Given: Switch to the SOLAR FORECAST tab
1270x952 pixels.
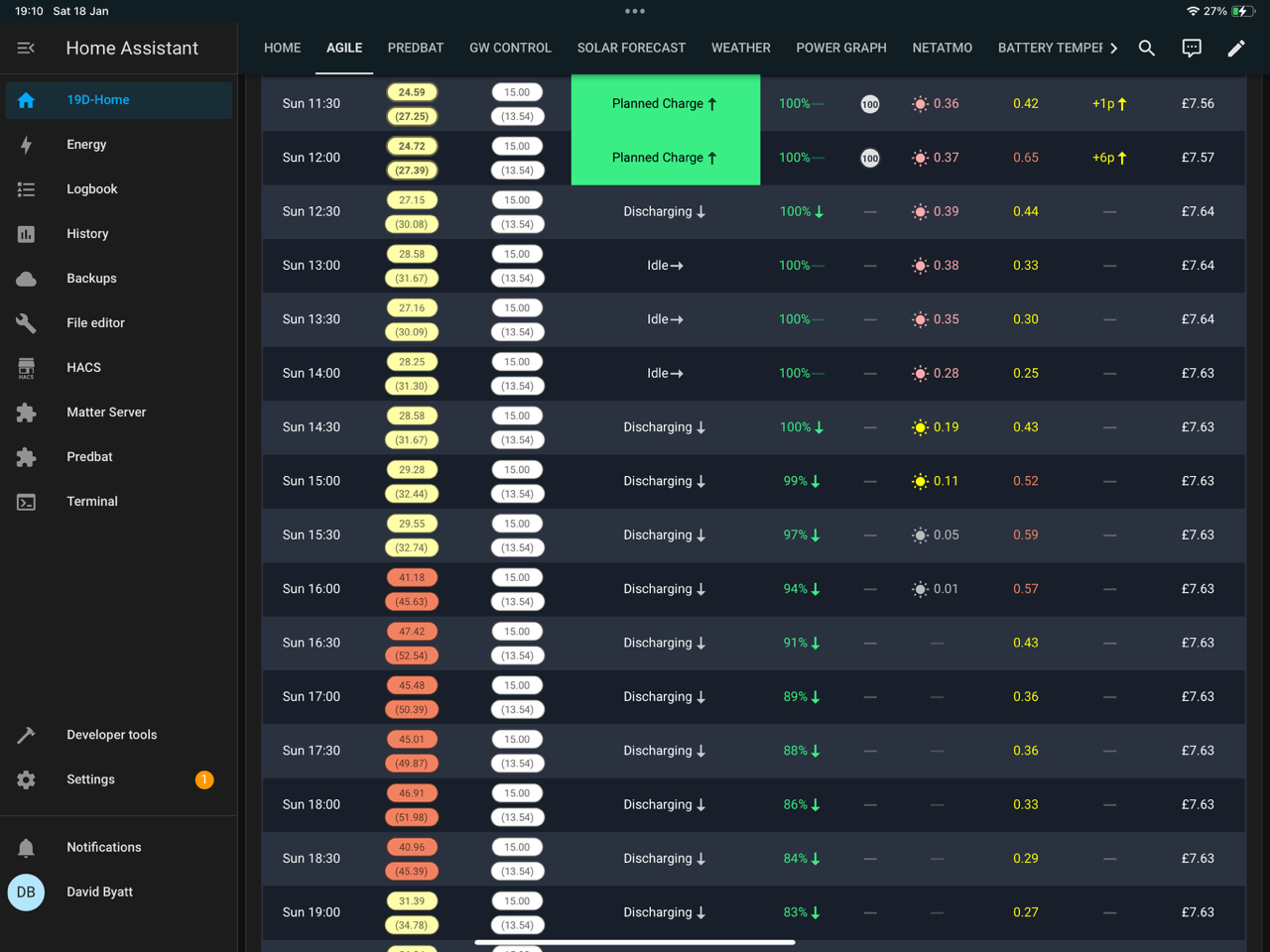Looking at the screenshot, I should click(631, 48).
